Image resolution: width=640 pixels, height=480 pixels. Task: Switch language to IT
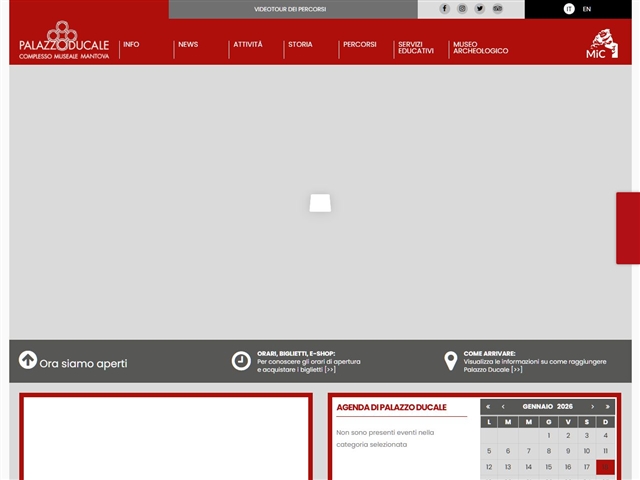point(569,9)
